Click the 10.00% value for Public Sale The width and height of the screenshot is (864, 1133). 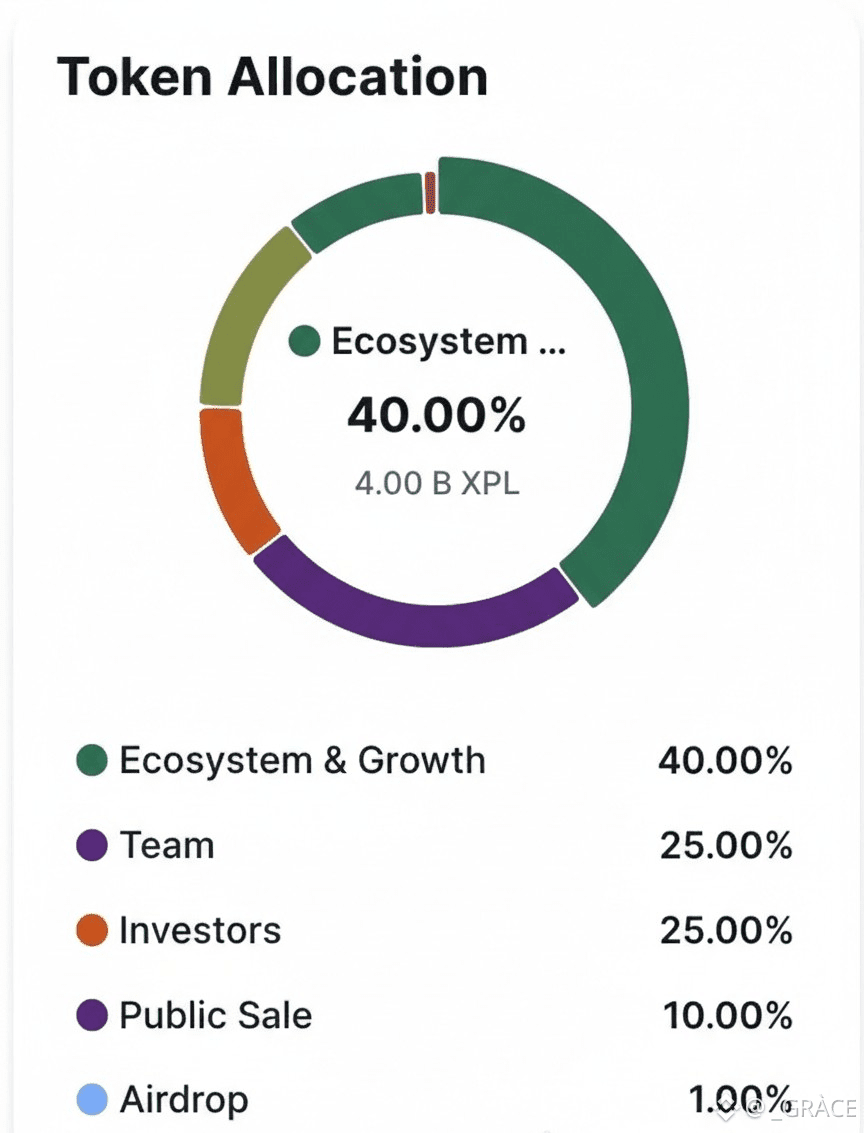click(727, 1017)
